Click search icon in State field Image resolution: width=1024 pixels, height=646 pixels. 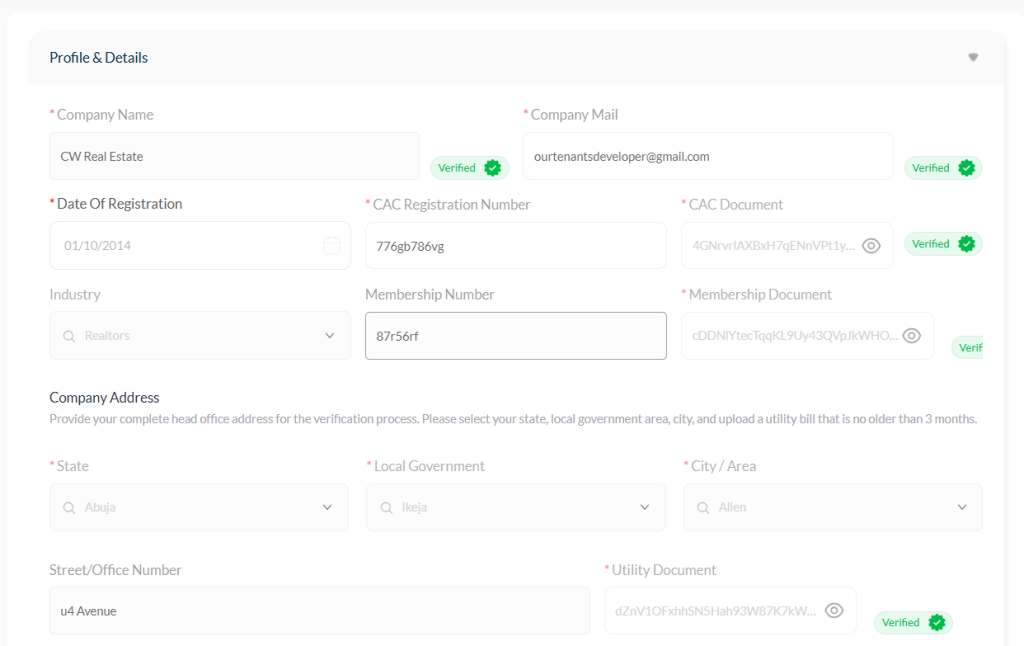point(69,508)
